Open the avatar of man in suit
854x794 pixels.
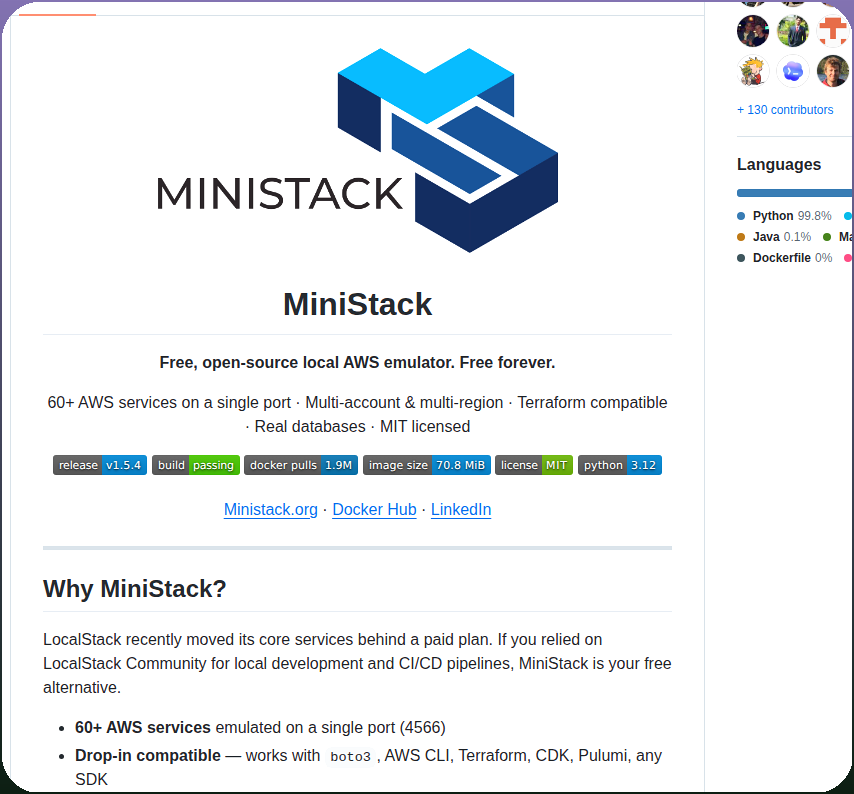pyautogui.click(x=792, y=31)
